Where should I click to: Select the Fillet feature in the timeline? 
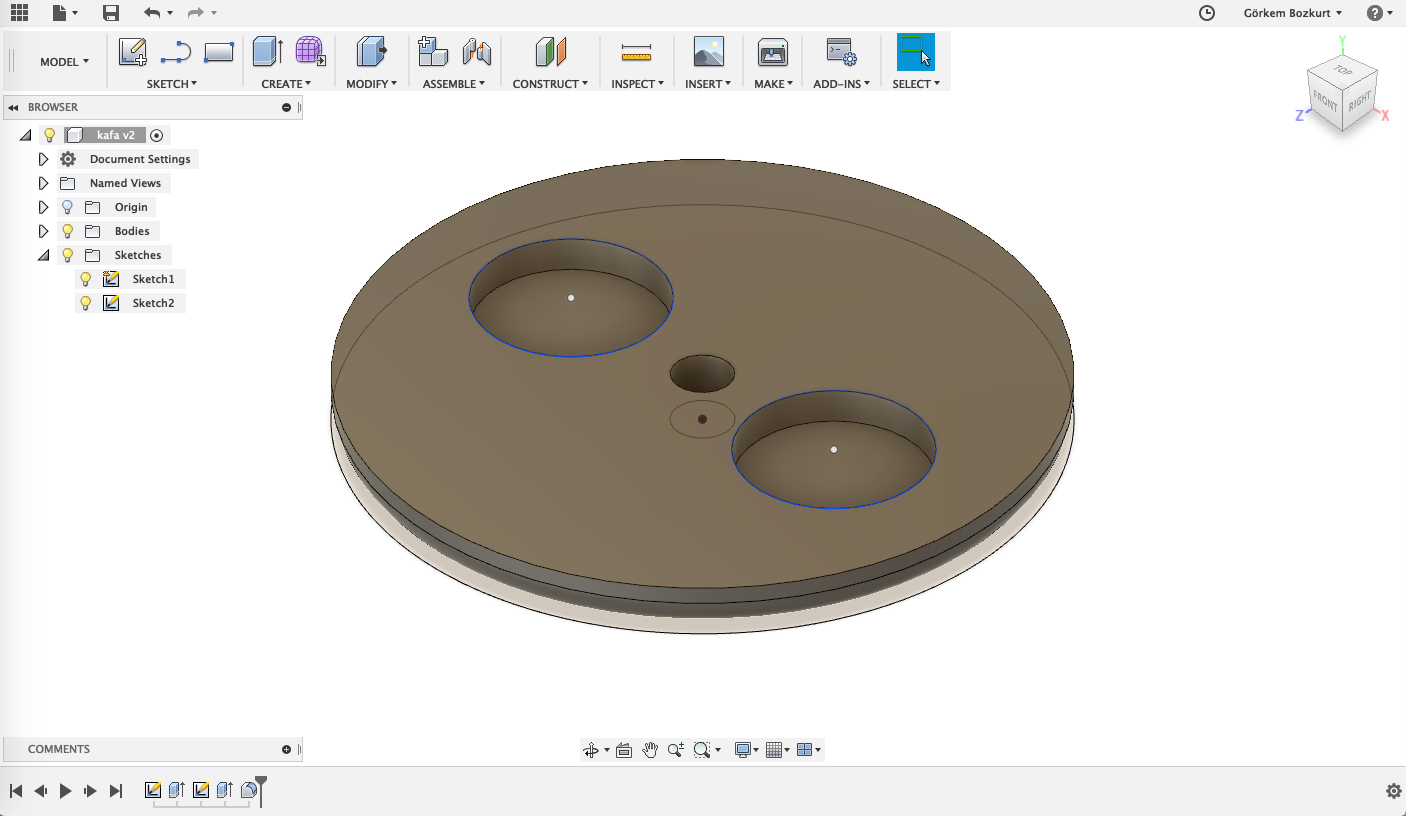point(249,790)
